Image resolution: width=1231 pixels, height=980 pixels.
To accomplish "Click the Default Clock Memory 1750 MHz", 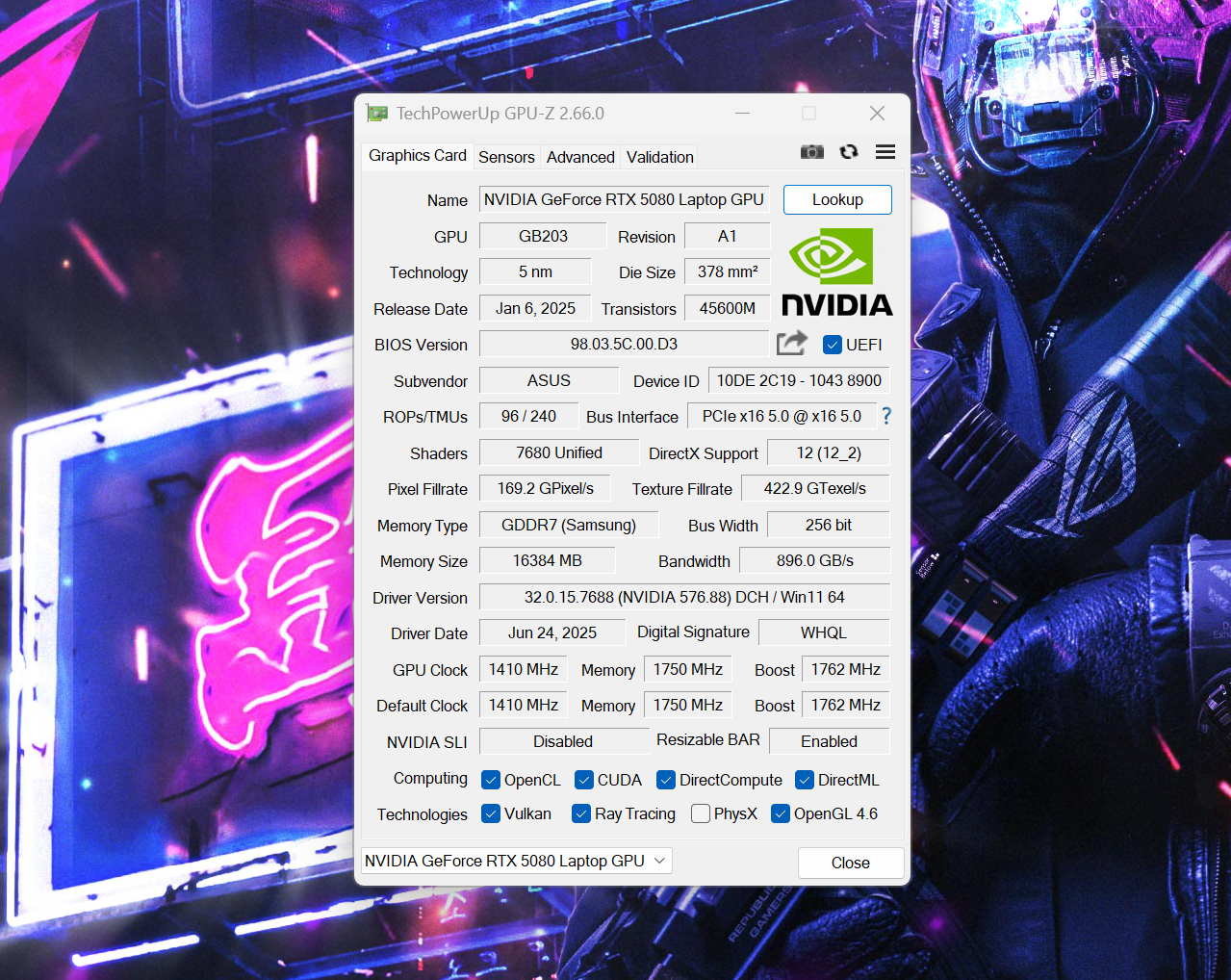I will [x=688, y=705].
